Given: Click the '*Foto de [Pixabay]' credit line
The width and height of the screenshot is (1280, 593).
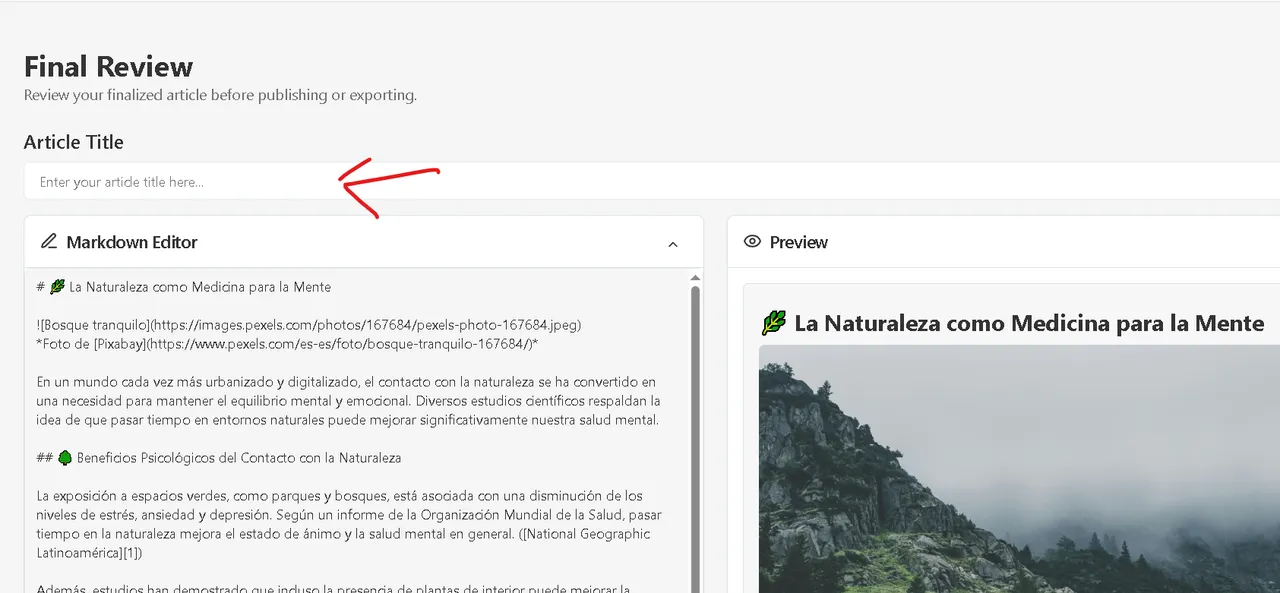Looking at the screenshot, I should (287, 344).
